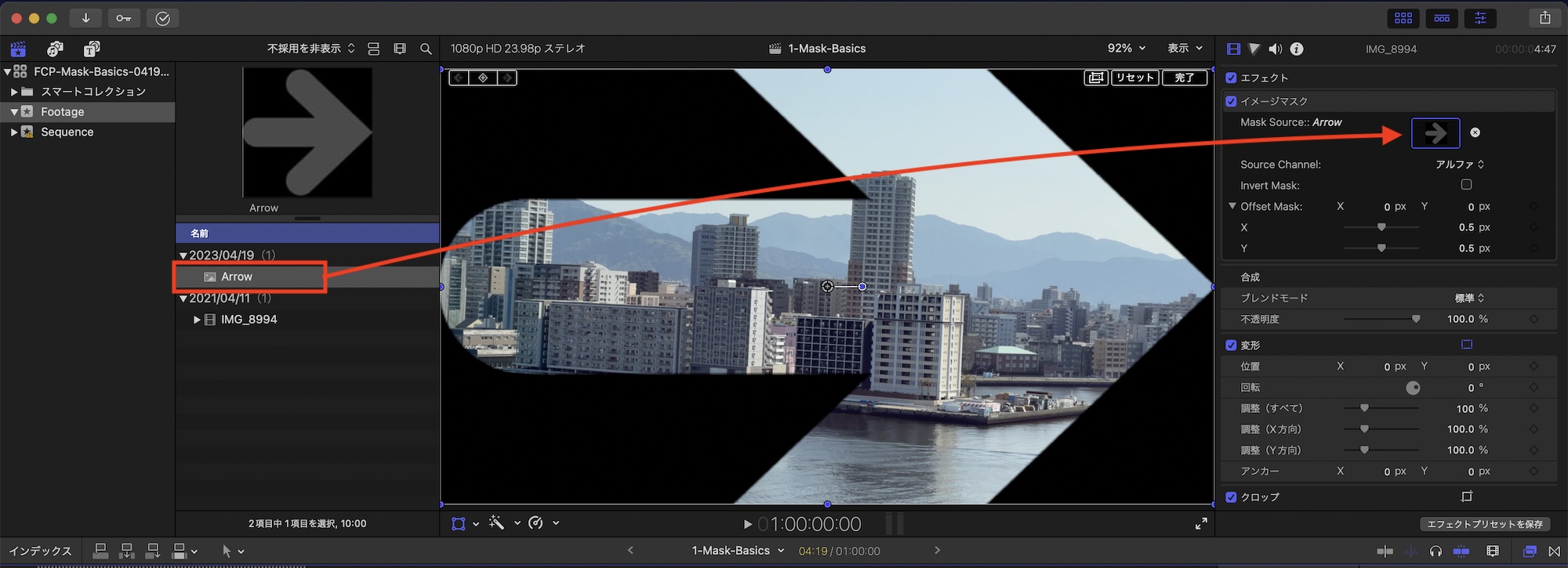The image size is (1568, 568).
Task: Click the share export icon
Action: coord(1544,18)
